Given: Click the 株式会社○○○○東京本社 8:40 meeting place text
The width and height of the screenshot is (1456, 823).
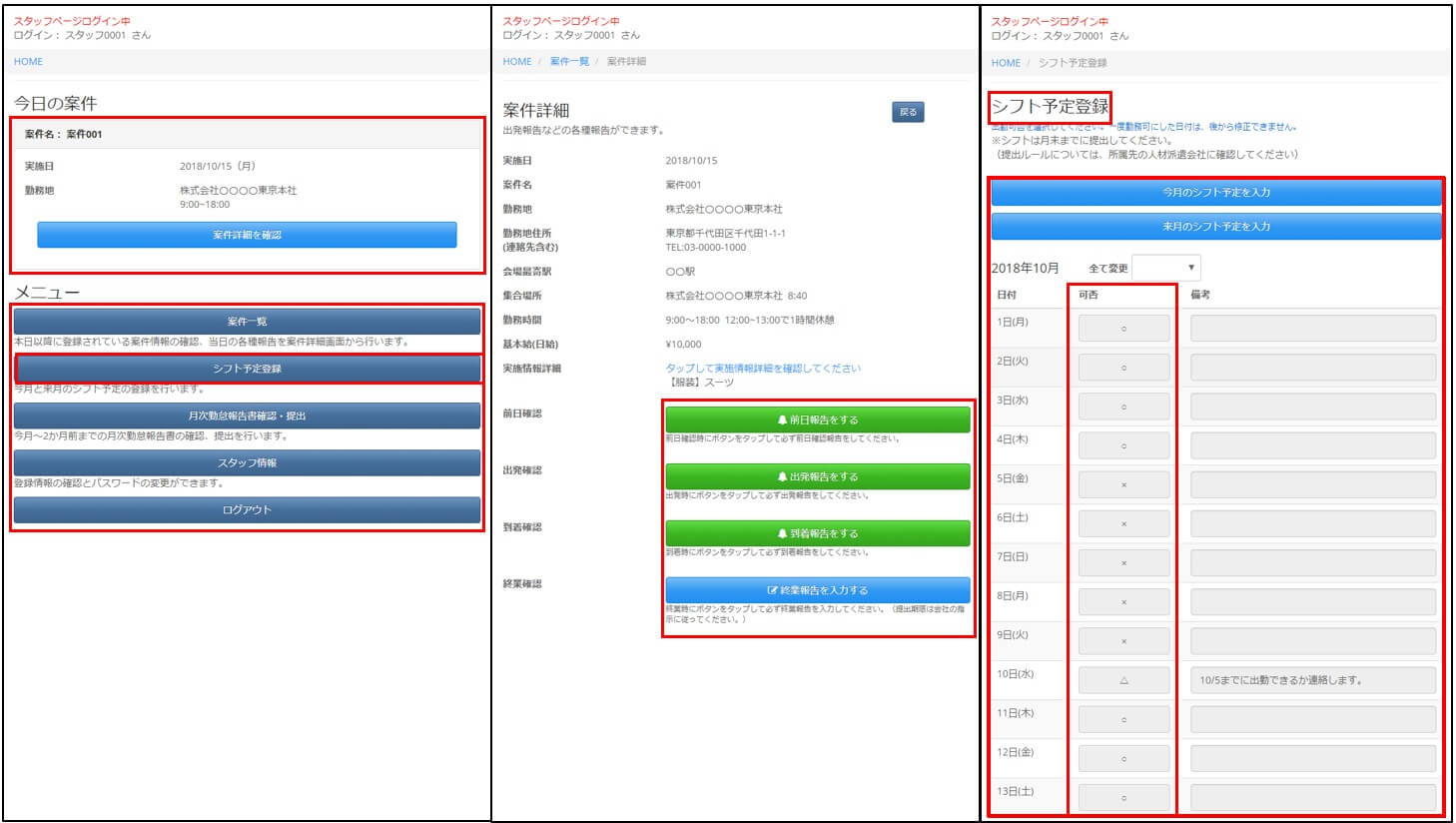Looking at the screenshot, I should [x=737, y=296].
